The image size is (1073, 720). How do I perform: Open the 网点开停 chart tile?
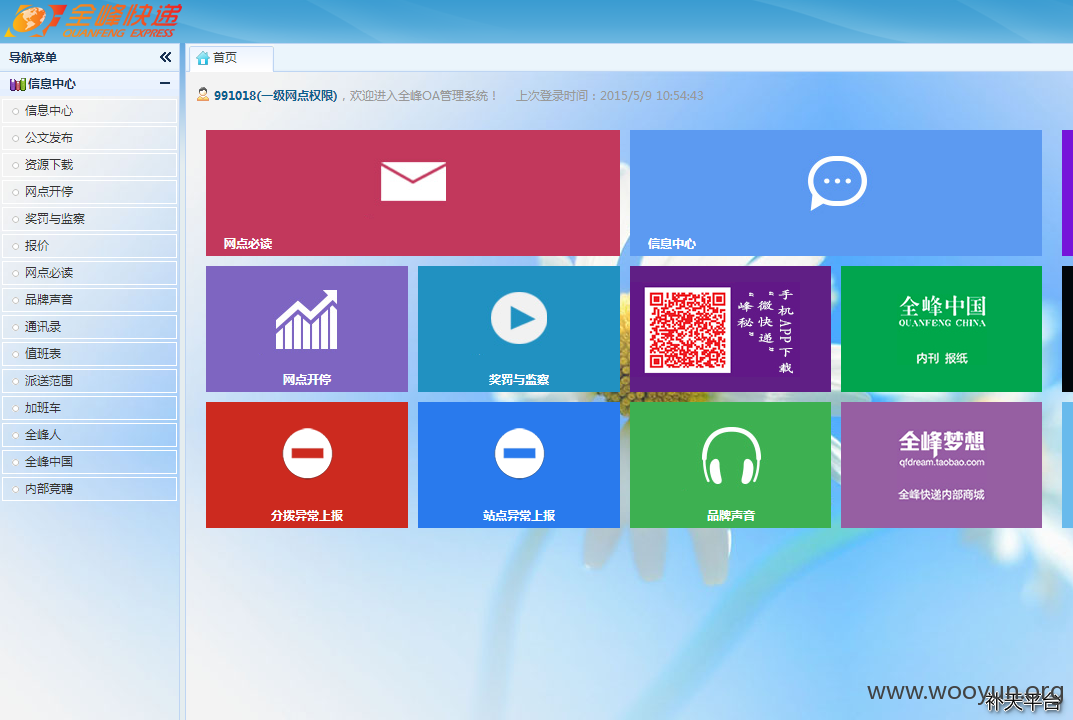pos(307,329)
